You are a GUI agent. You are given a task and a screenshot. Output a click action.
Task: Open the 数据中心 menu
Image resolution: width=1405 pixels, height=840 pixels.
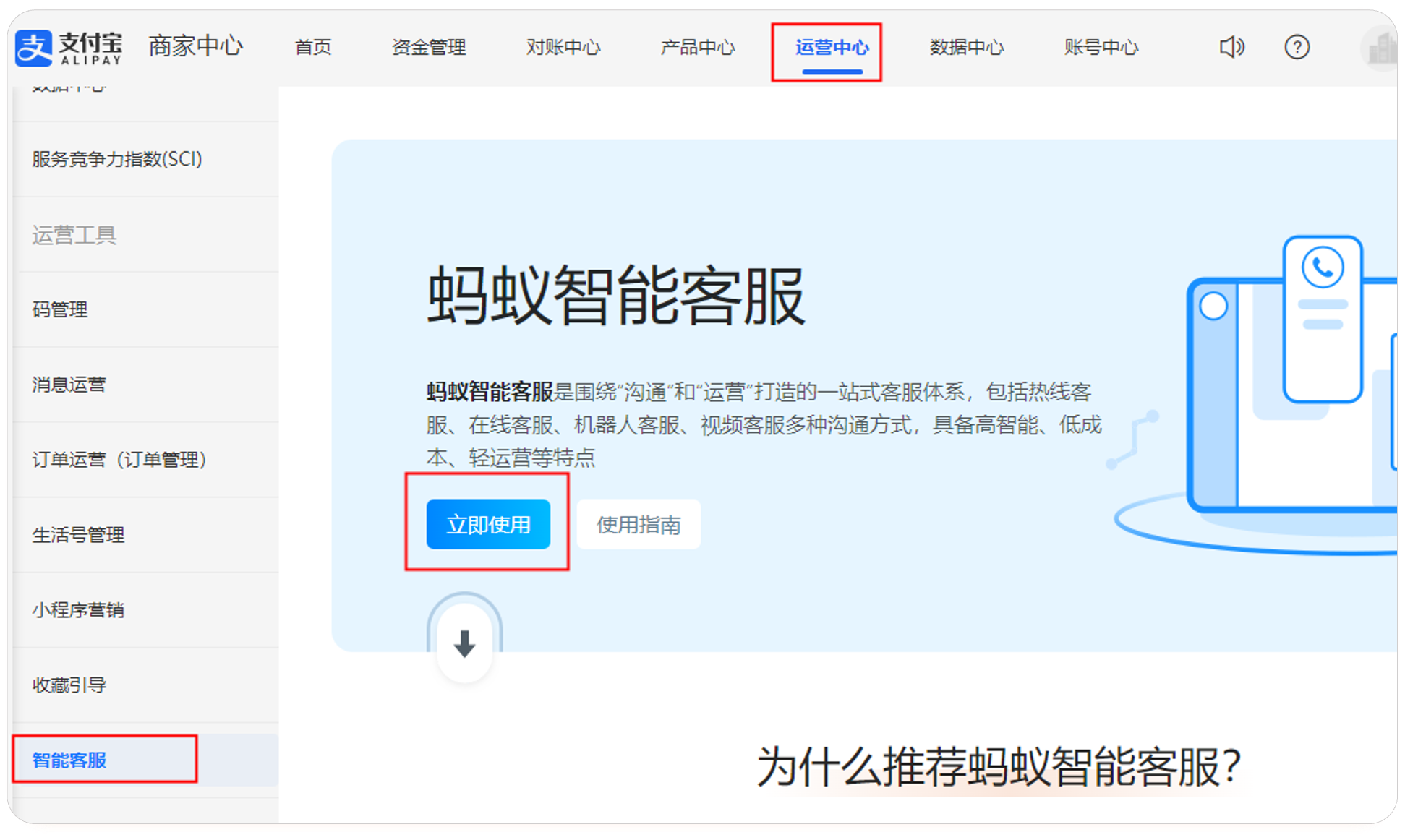pos(965,48)
